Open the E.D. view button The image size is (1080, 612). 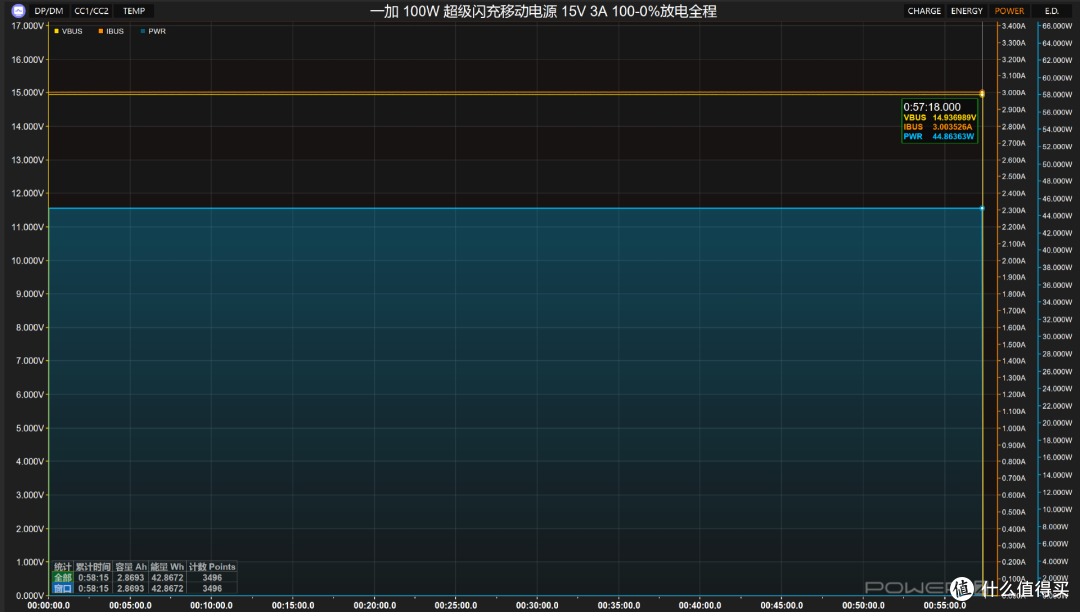point(1051,11)
